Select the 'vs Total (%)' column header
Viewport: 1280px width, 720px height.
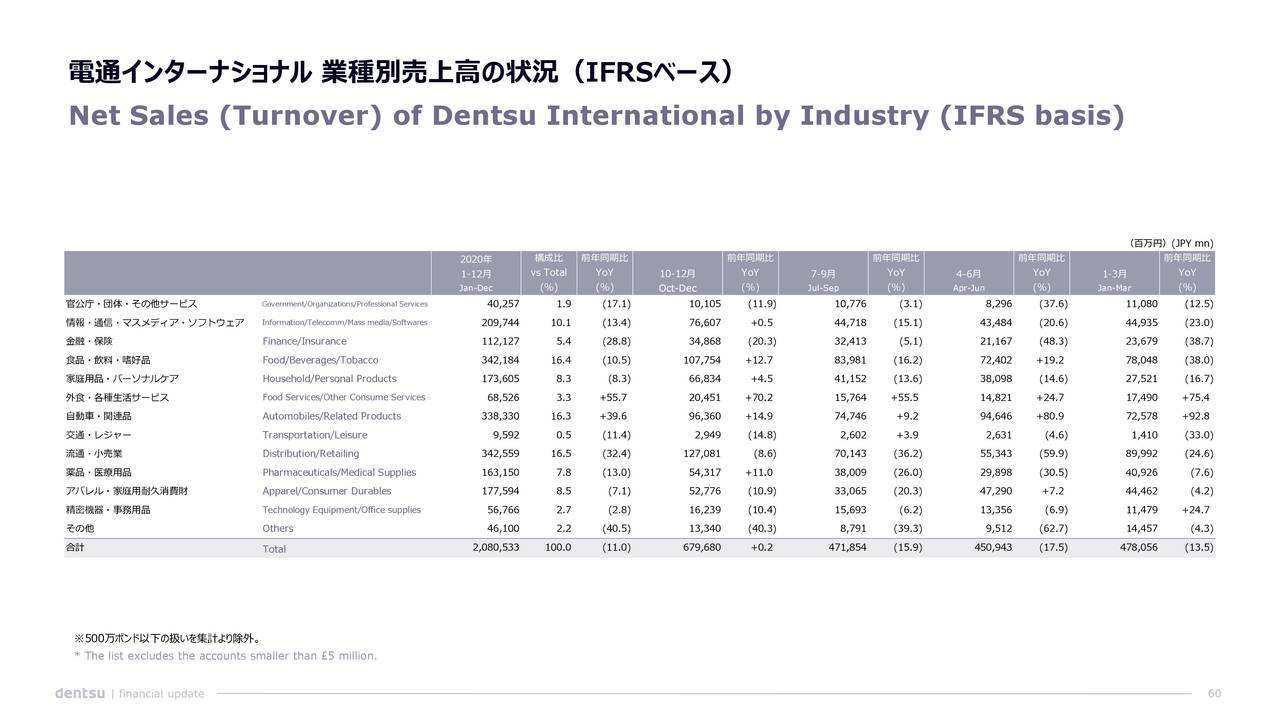(x=549, y=273)
